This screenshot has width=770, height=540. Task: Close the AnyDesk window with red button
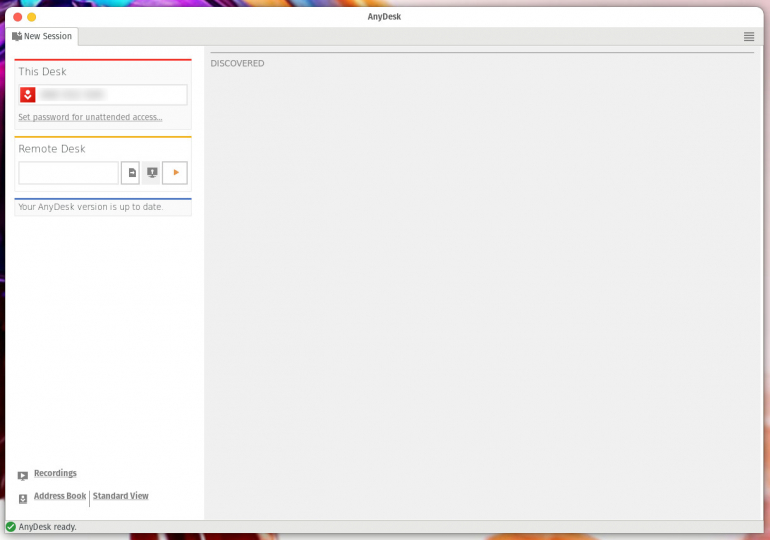point(18,17)
